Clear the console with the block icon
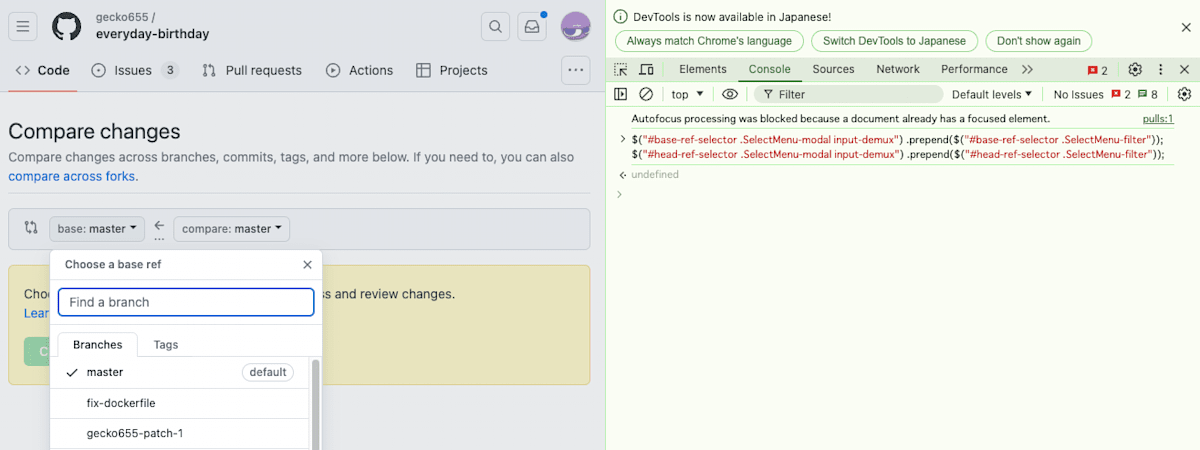This screenshot has width=1200, height=450. pos(646,94)
